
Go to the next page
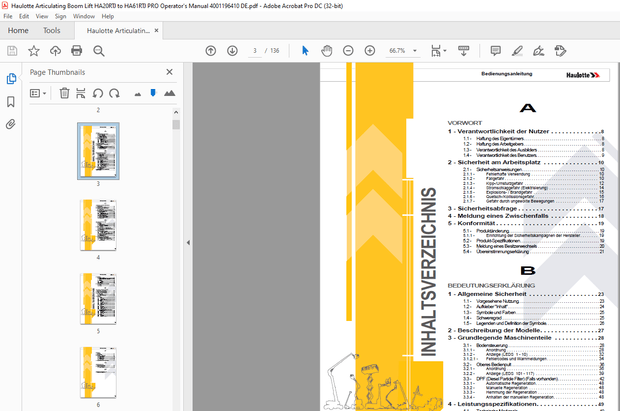tap(232, 51)
